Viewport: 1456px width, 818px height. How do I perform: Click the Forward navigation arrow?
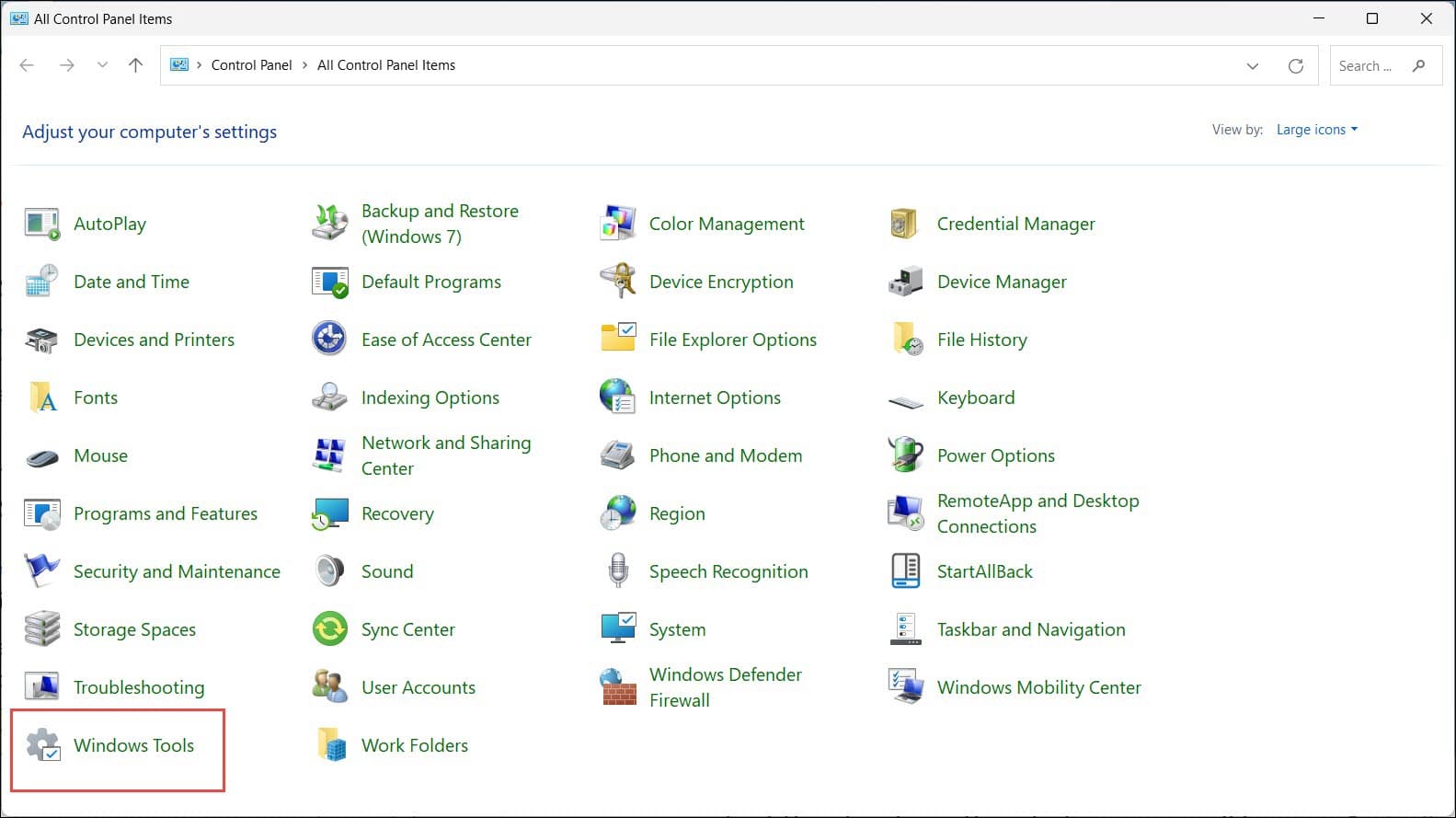(66, 65)
